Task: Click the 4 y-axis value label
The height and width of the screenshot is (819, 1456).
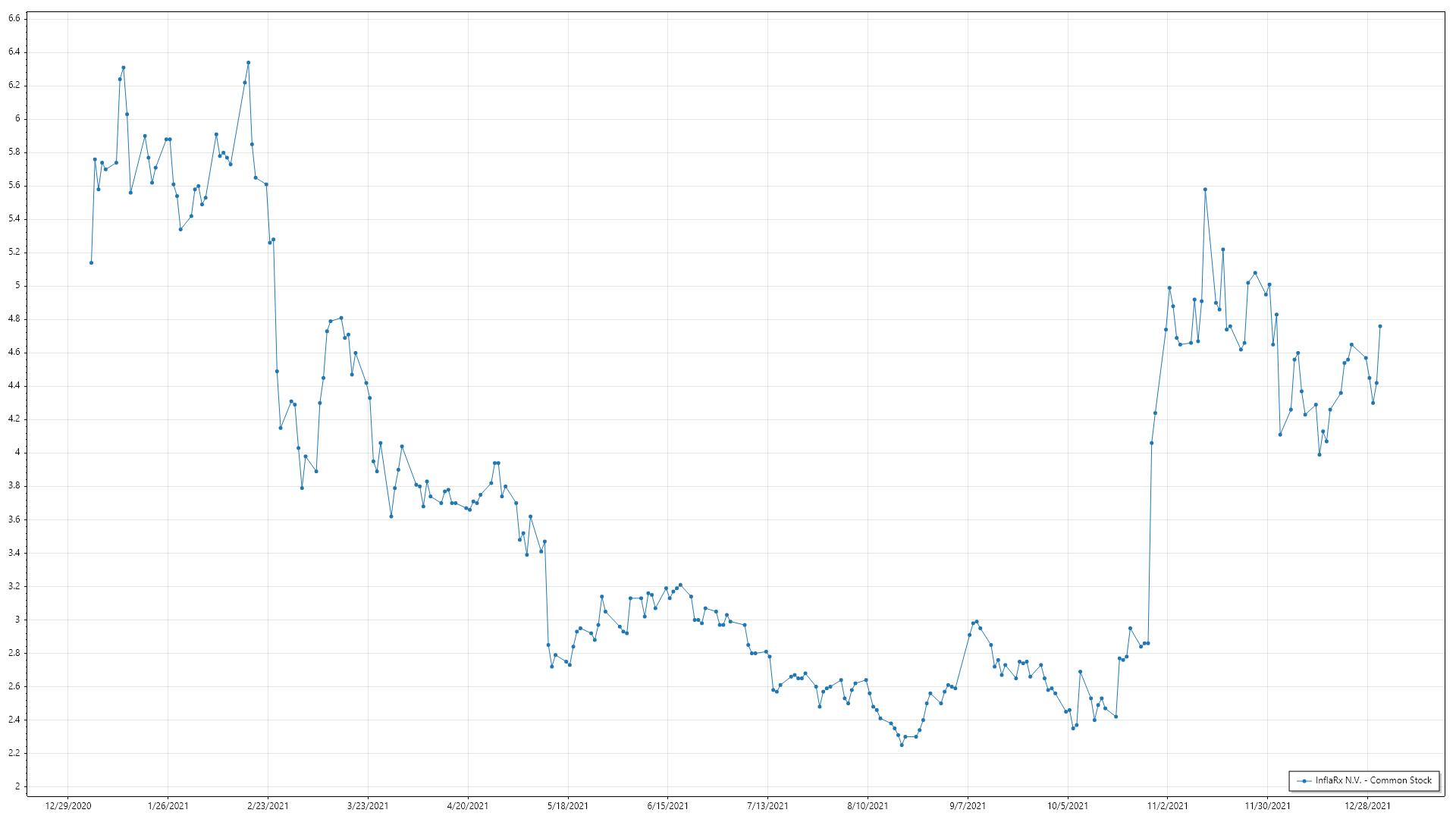Action: point(17,452)
